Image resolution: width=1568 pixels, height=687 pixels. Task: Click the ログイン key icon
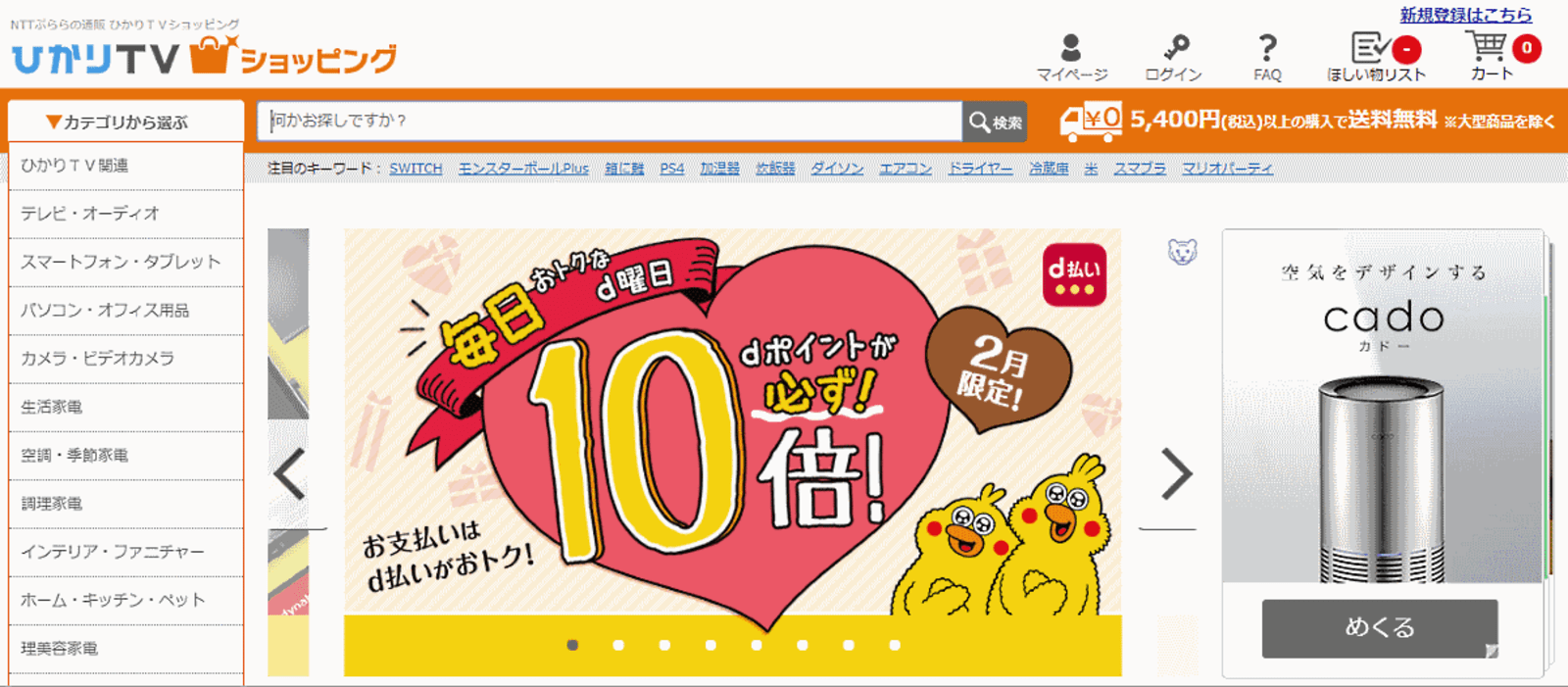[x=1175, y=48]
